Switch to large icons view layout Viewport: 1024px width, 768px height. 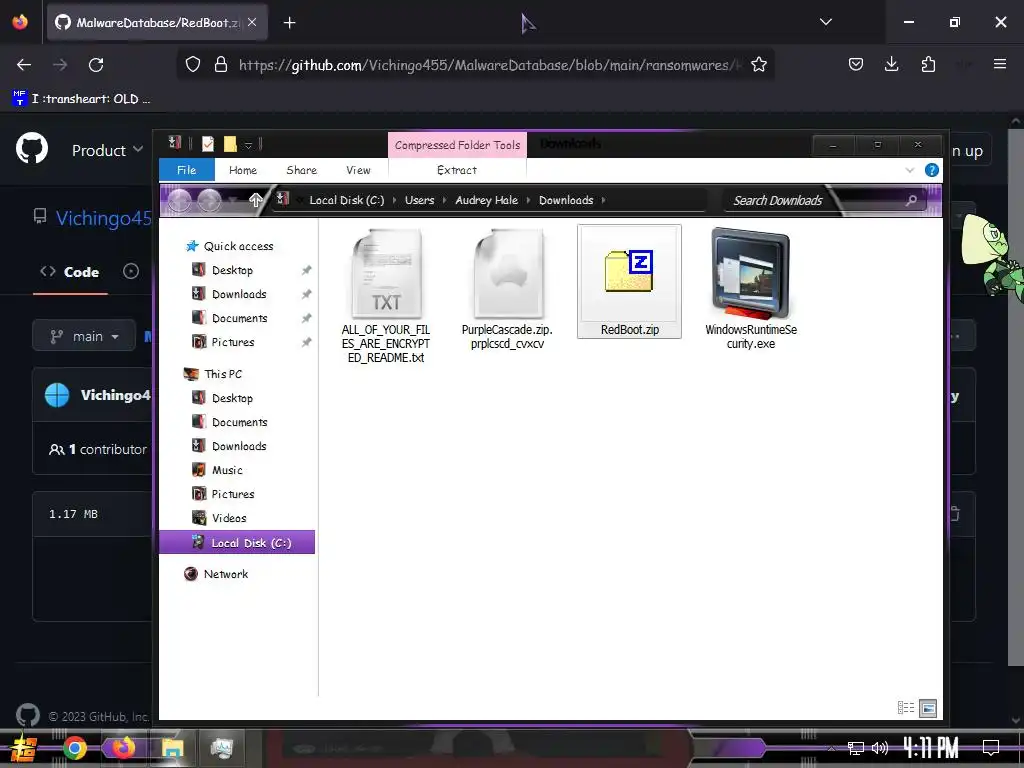click(x=928, y=707)
